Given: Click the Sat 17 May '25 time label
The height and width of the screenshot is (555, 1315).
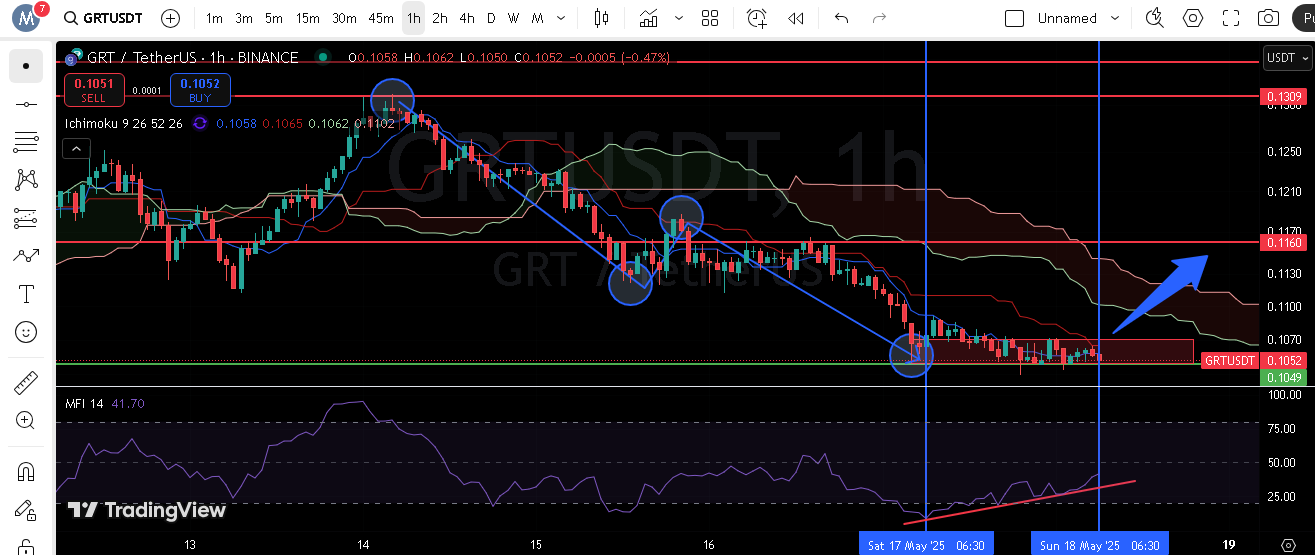Looking at the screenshot, I should [x=927, y=545].
